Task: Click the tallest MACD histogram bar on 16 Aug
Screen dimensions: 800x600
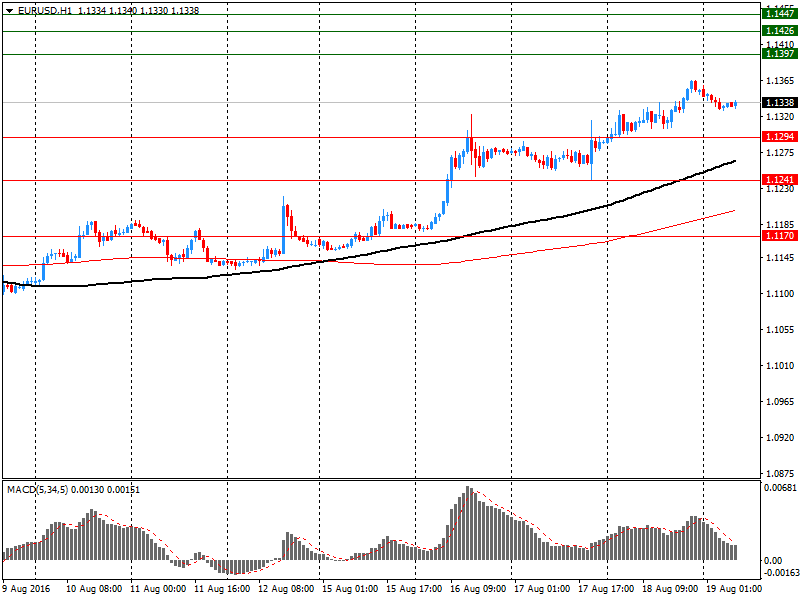Action: coord(469,523)
